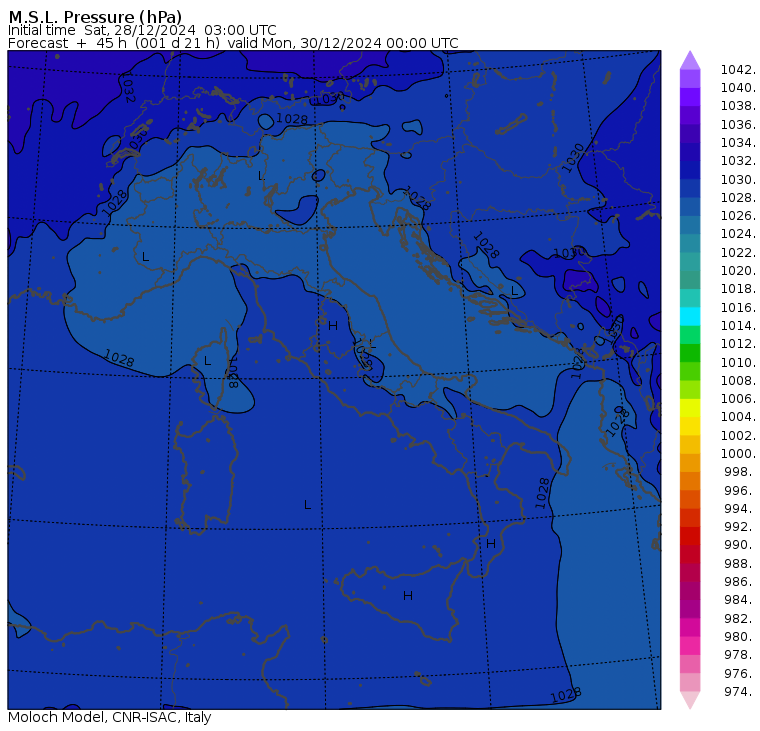Select the 1028. legend label
This screenshot has width=760, height=731.
point(738,197)
